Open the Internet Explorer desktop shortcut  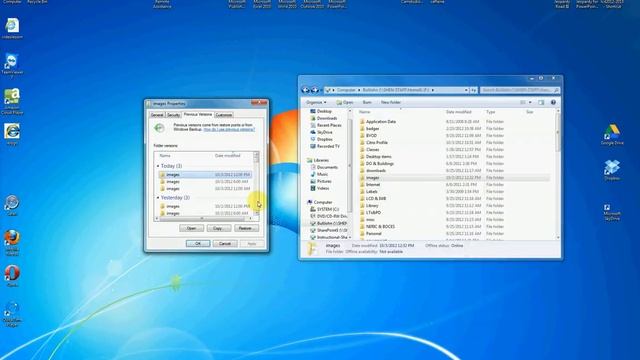tap(12, 134)
